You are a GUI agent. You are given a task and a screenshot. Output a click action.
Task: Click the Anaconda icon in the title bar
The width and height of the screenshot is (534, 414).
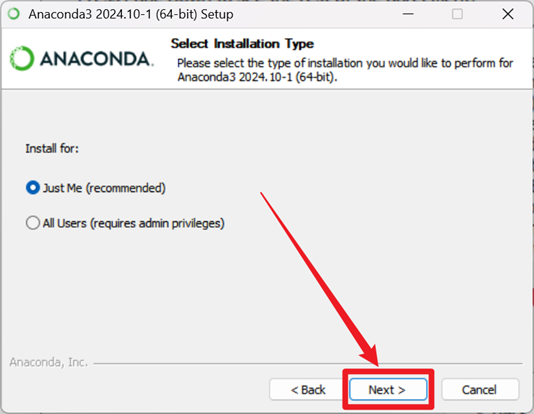click(14, 14)
